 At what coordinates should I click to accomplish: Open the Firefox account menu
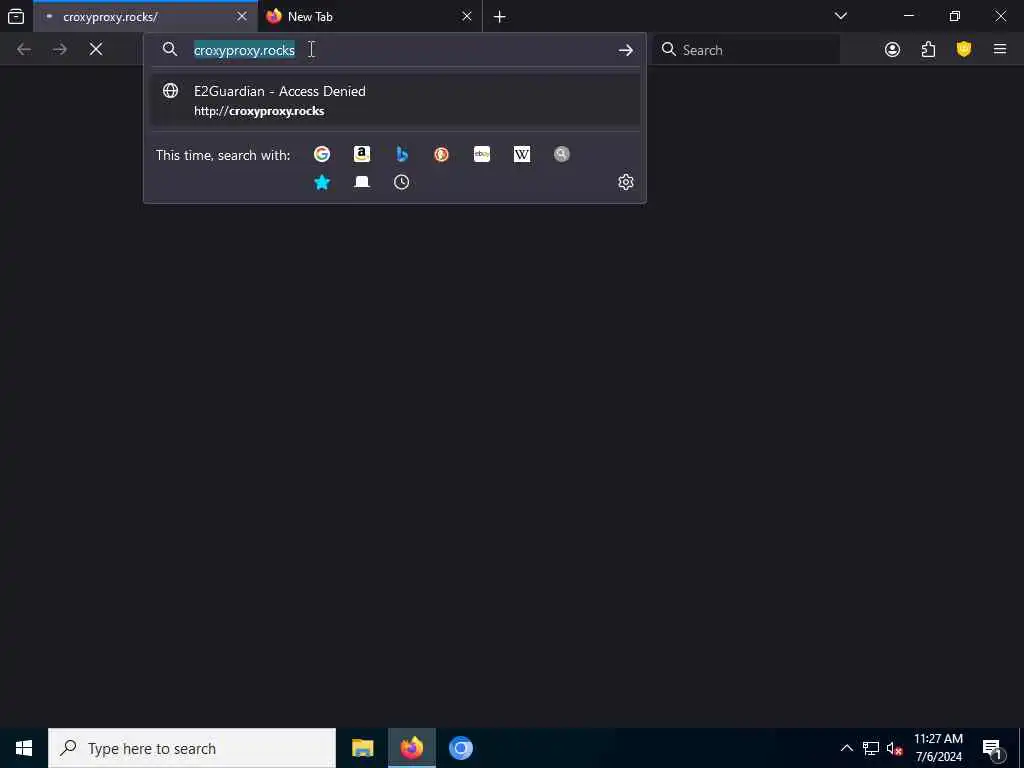pos(893,49)
